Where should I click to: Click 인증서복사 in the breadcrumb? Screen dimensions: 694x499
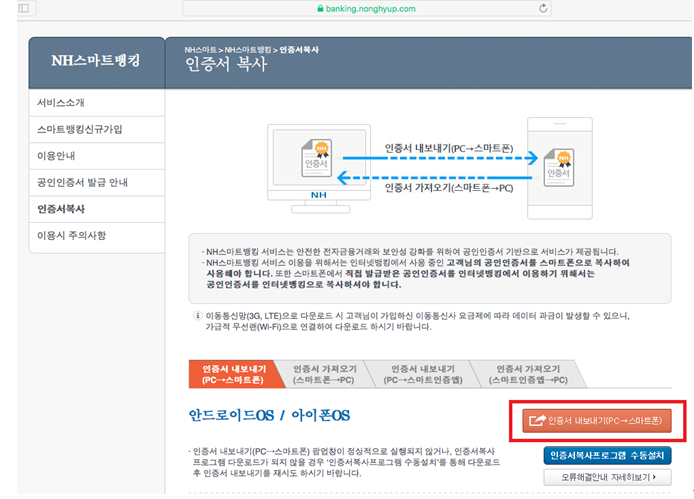pos(299,50)
